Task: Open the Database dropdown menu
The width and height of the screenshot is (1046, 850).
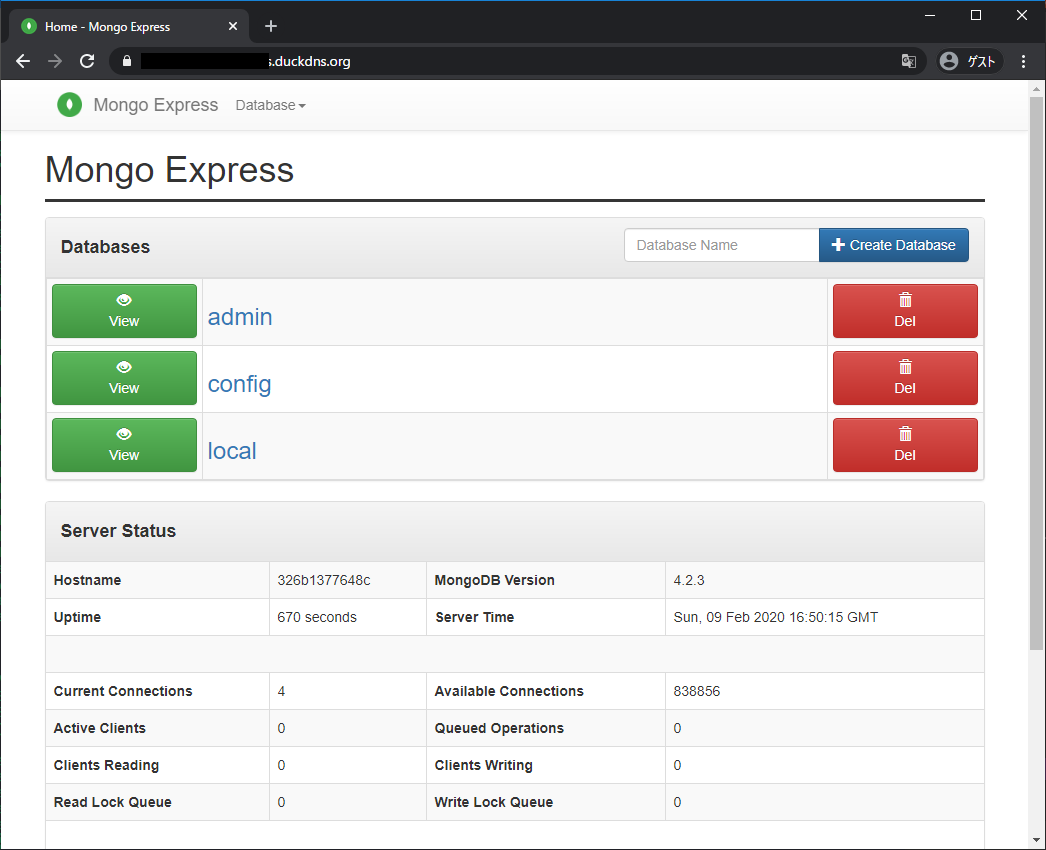Action: click(x=270, y=105)
